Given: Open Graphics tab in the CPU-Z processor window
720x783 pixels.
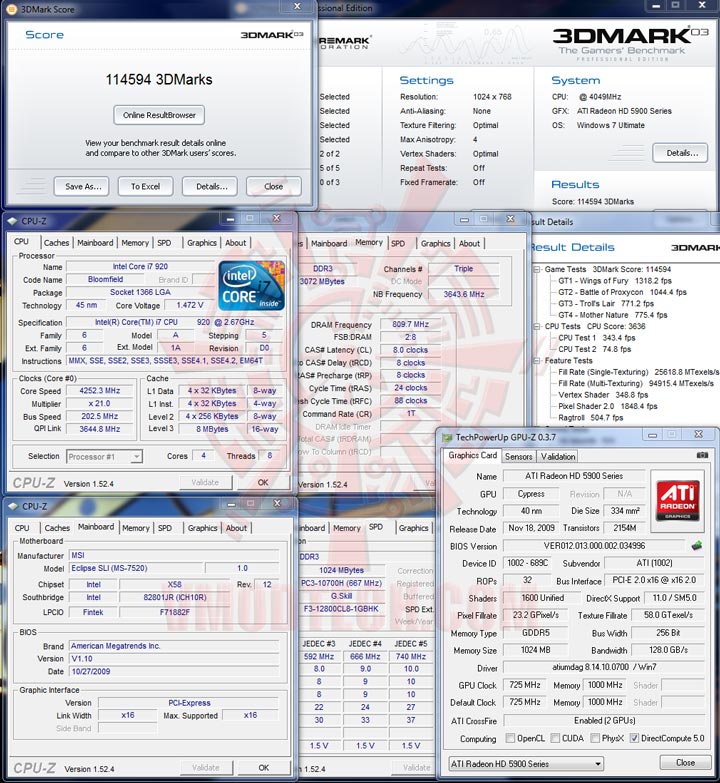Looking at the screenshot, I should click(202, 243).
